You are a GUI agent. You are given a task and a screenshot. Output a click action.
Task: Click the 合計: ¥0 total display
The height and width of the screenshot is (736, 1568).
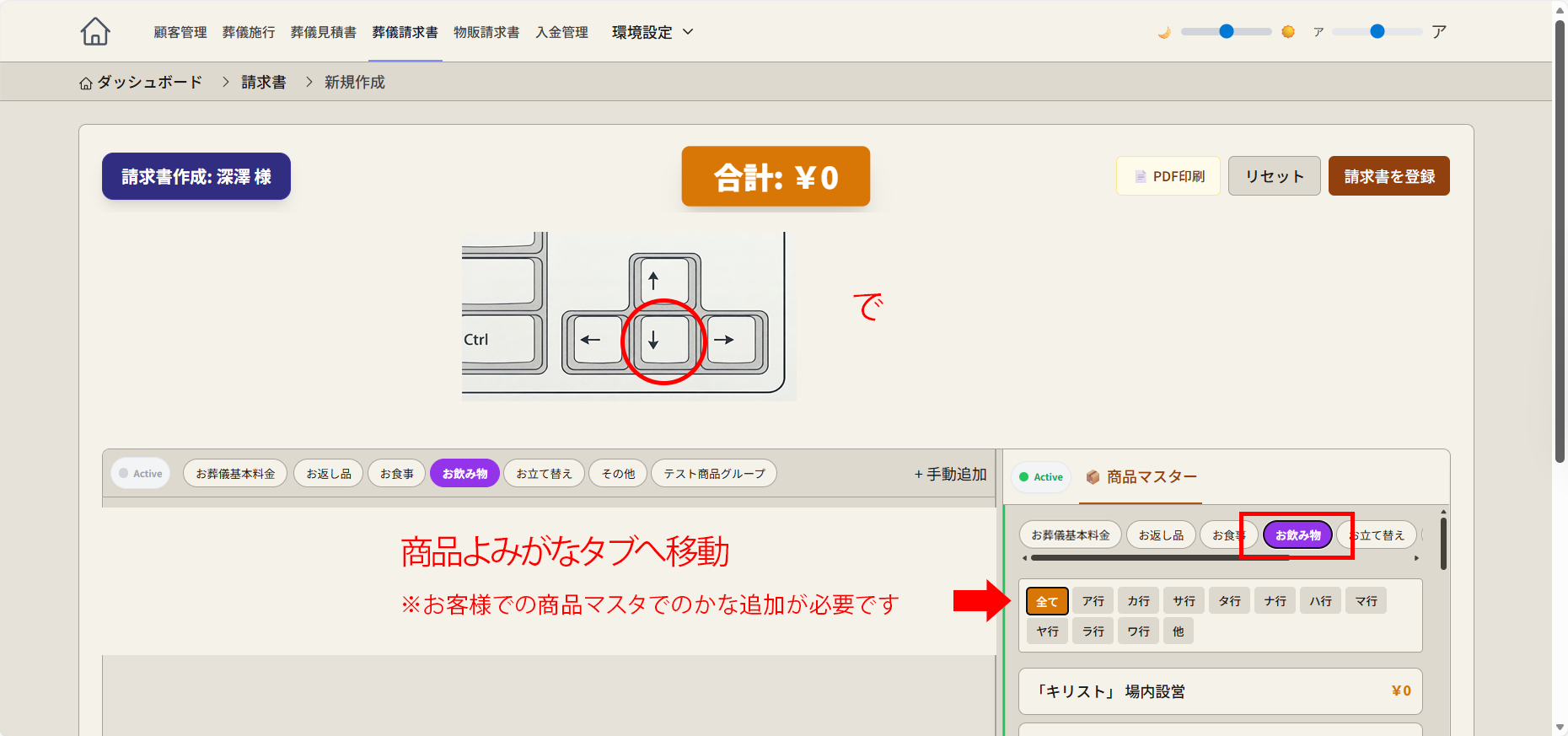tap(776, 176)
